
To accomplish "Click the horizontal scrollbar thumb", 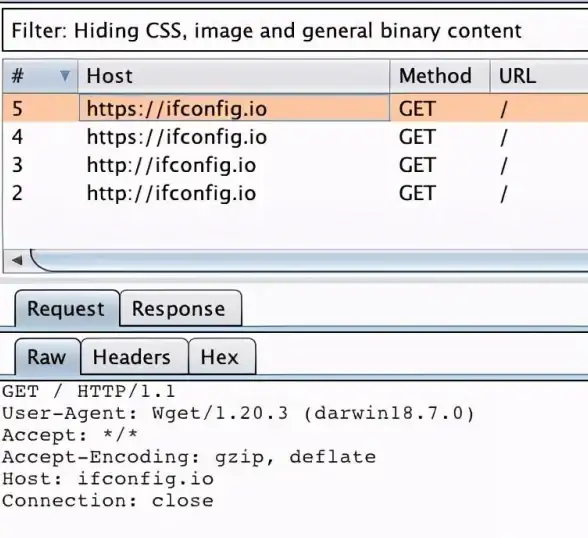I will click(x=309, y=260).
